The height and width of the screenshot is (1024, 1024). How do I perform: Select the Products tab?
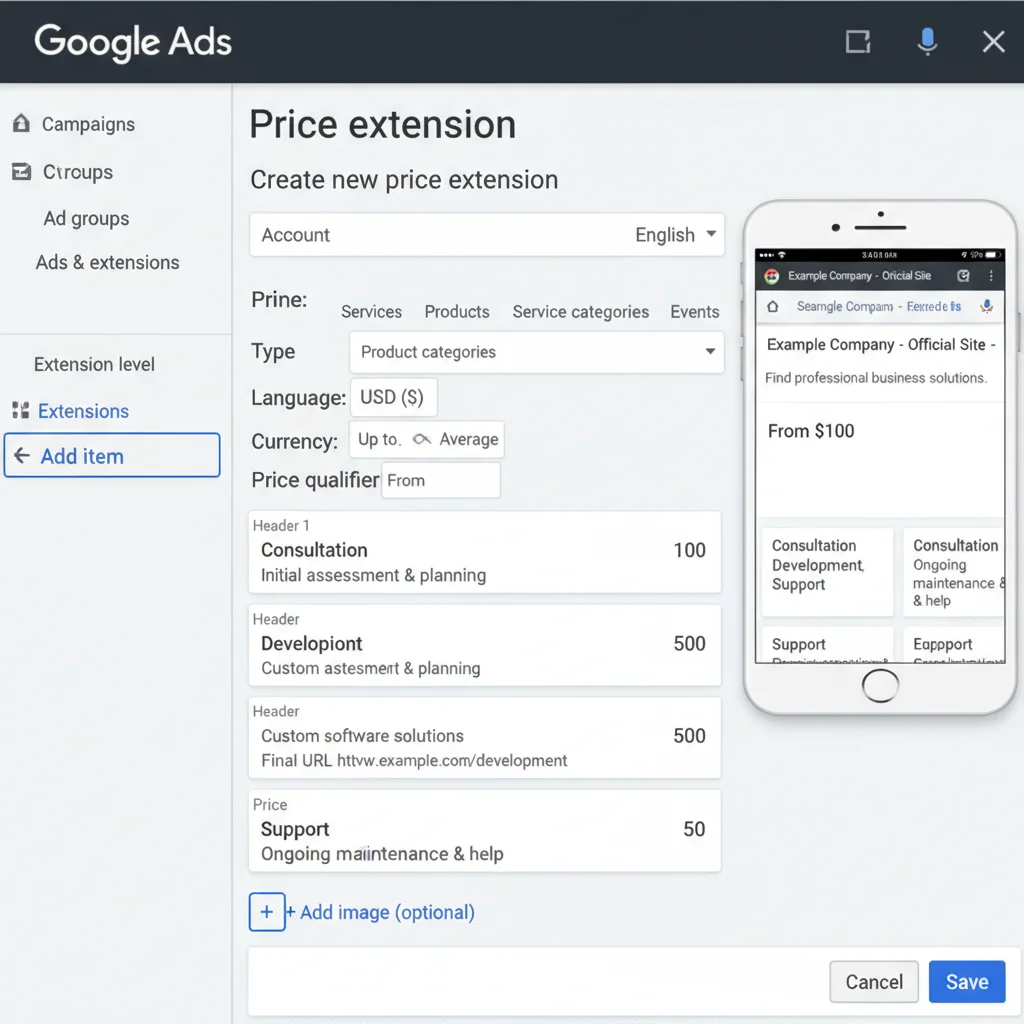[x=456, y=312]
